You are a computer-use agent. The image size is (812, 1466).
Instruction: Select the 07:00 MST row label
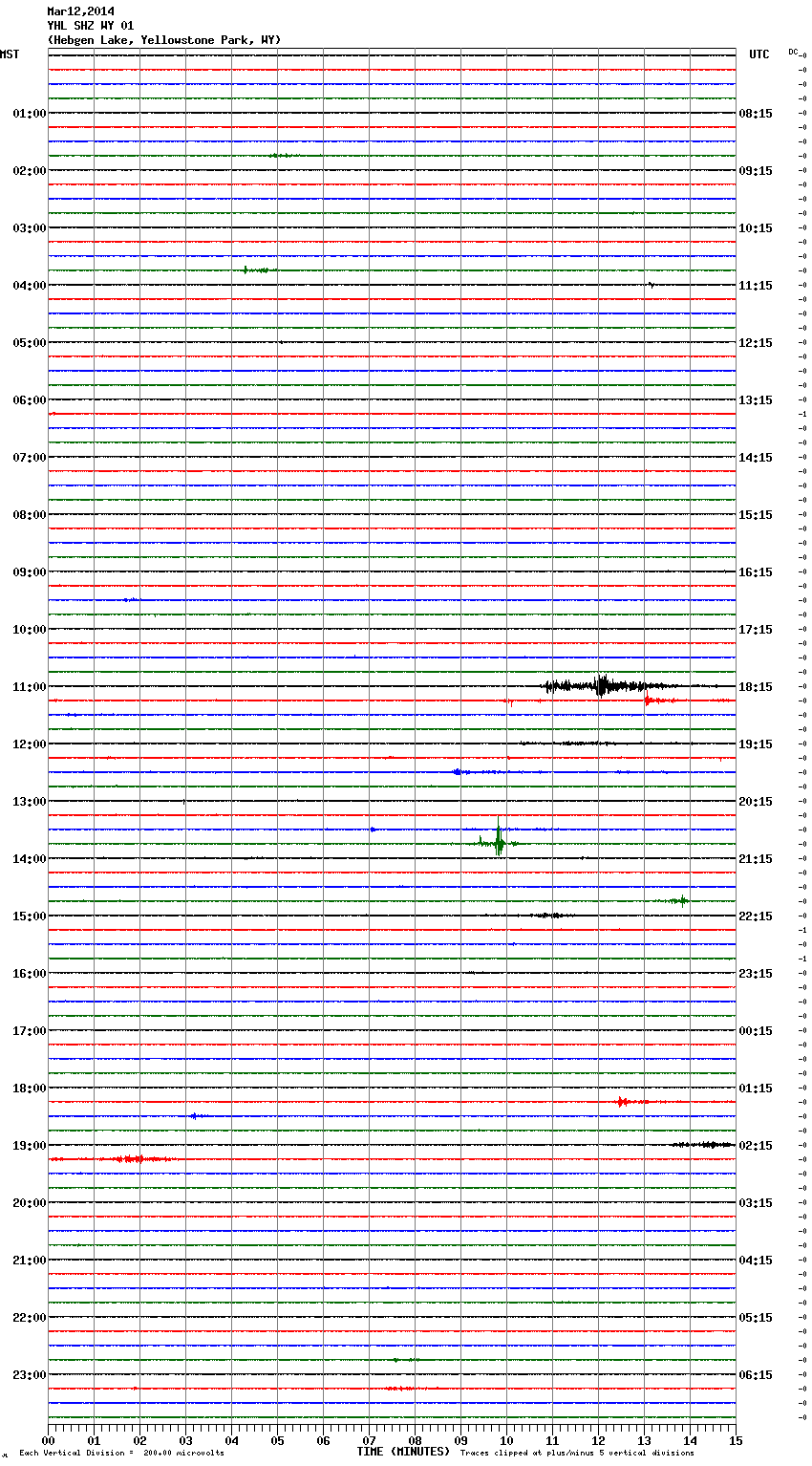point(30,458)
